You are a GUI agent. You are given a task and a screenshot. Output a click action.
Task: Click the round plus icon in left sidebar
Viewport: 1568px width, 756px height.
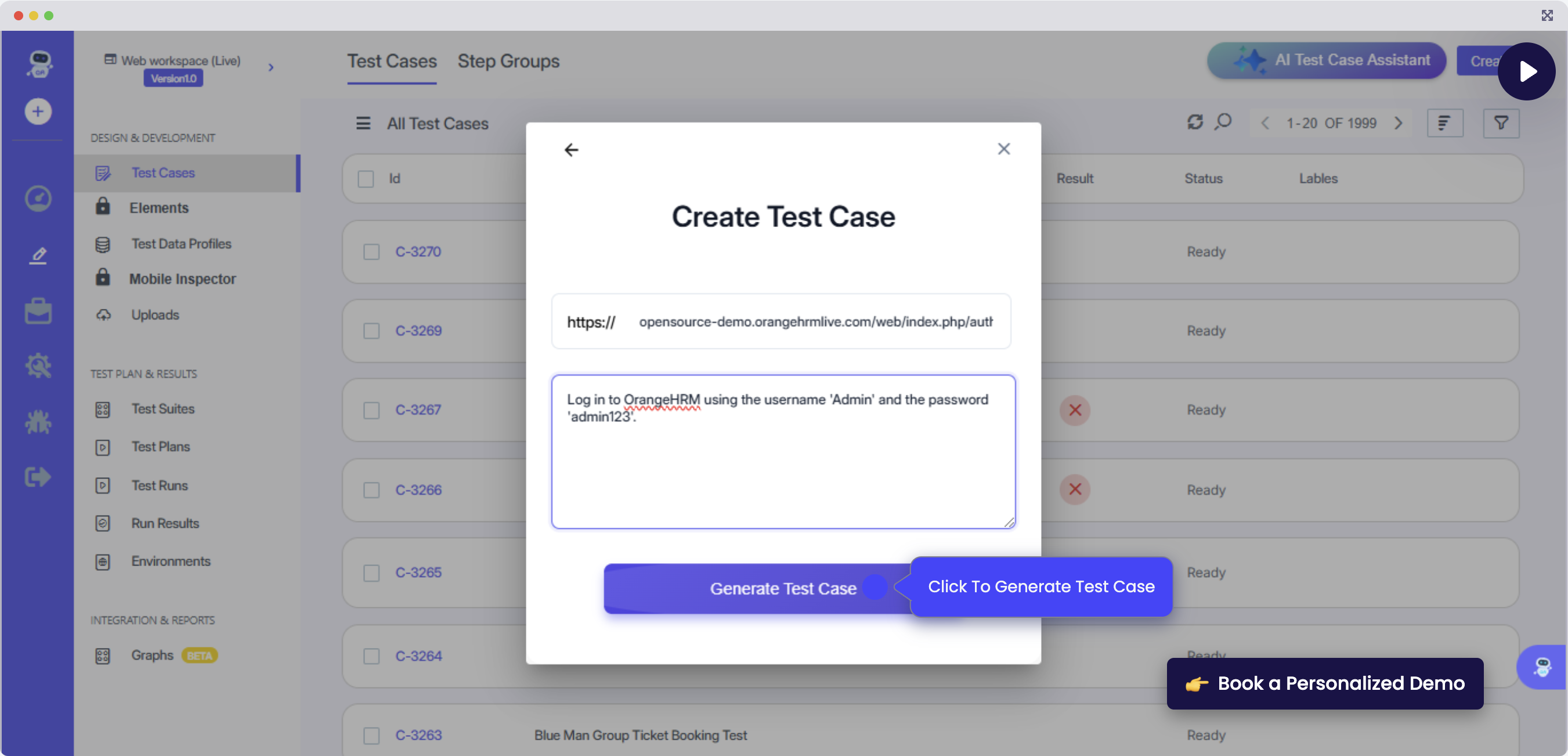[x=38, y=111]
